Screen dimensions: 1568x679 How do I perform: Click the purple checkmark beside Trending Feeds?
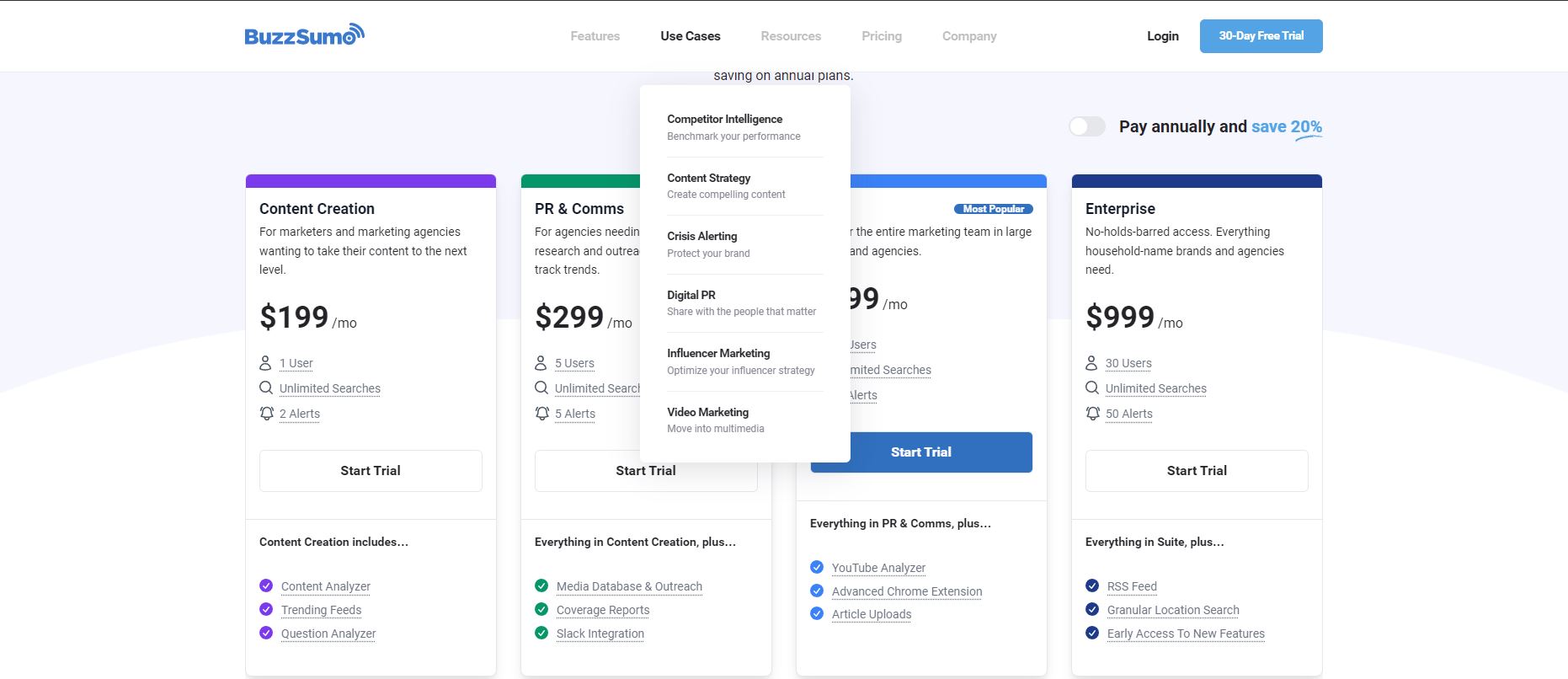pos(266,609)
